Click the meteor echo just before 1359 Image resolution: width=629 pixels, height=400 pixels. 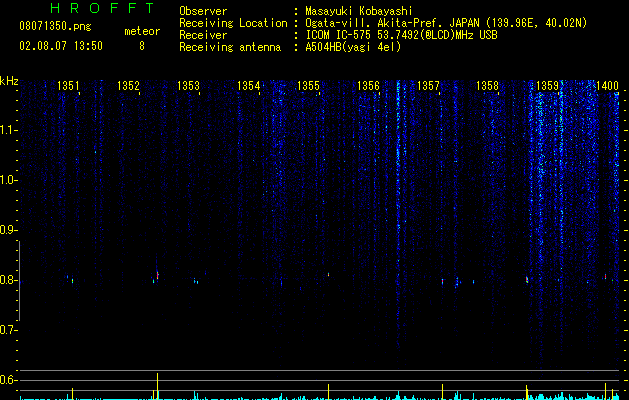(x=527, y=280)
